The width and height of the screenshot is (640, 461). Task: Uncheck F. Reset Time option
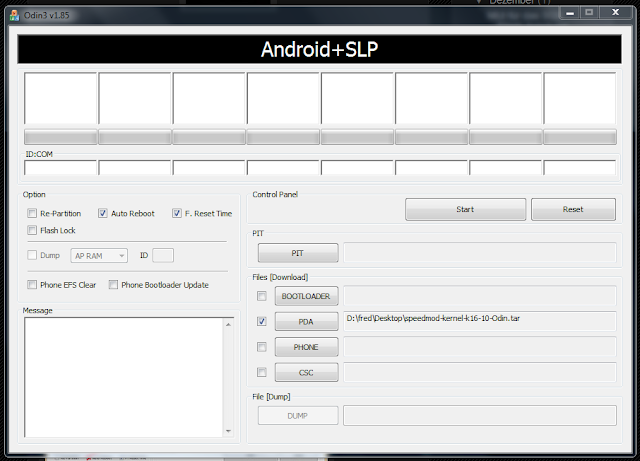(177, 213)
